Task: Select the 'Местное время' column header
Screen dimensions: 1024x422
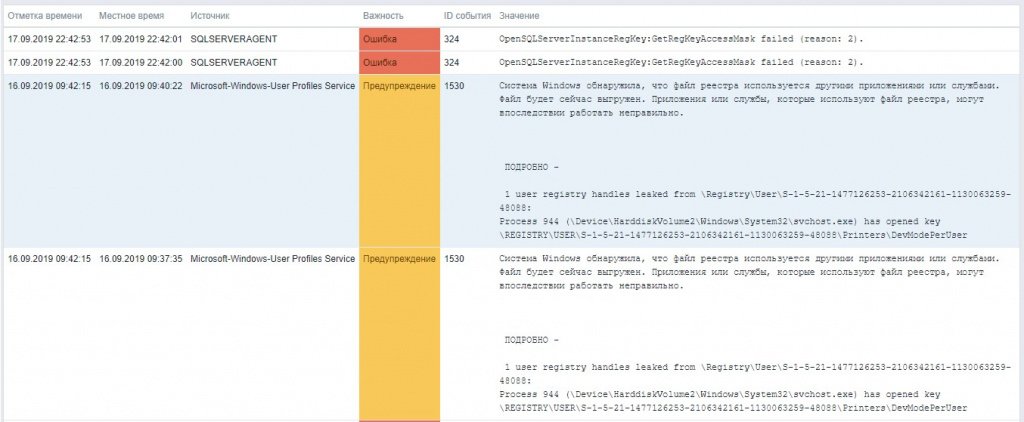Action: pyautogui.click(x=131, y=15)
